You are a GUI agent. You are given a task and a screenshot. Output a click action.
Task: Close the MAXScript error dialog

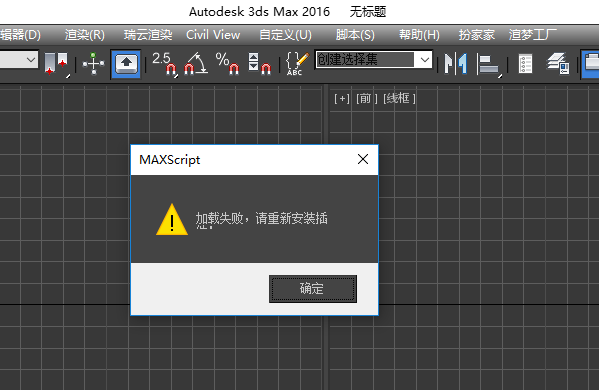coord(363,159)
